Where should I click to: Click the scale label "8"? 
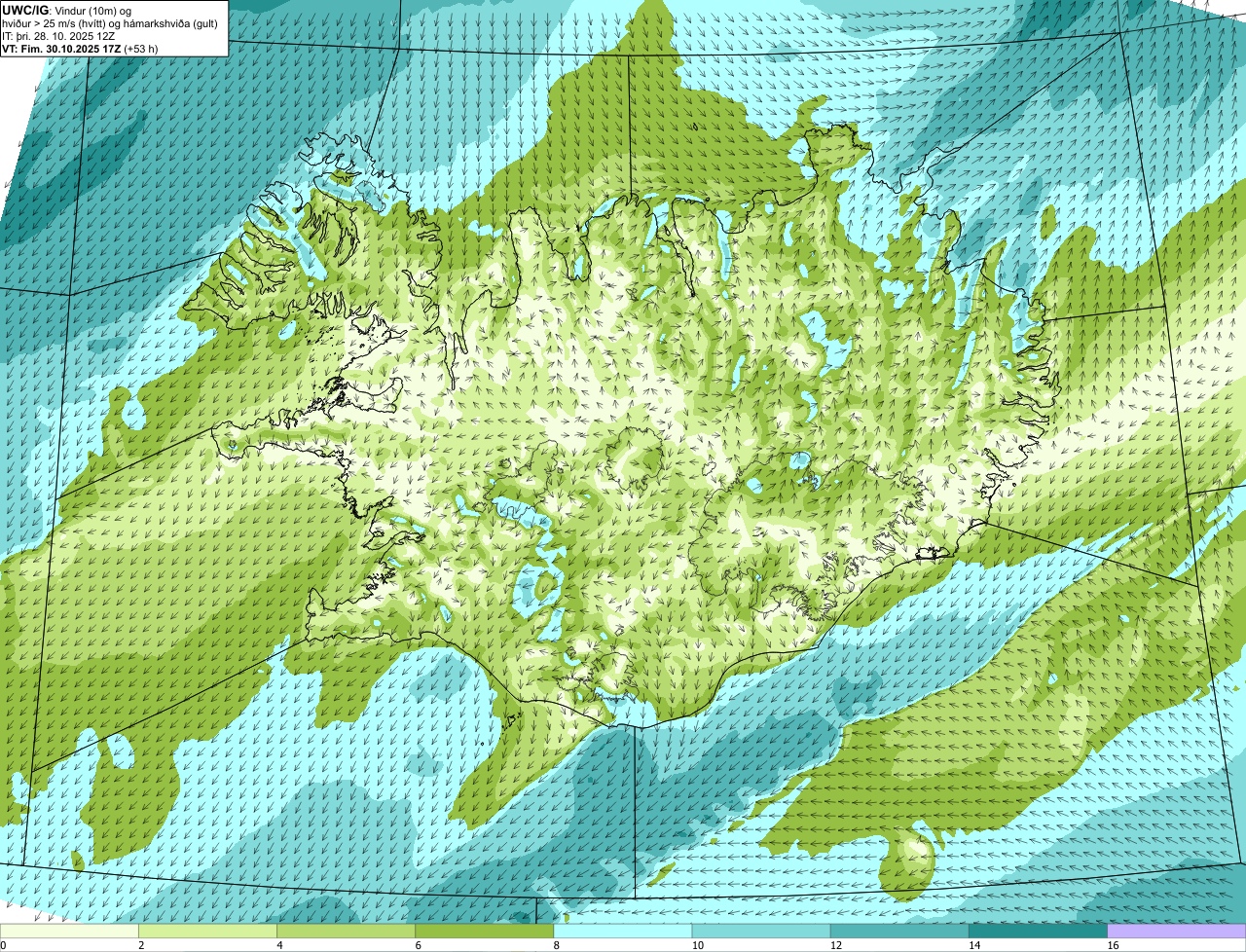pos(557,945)
